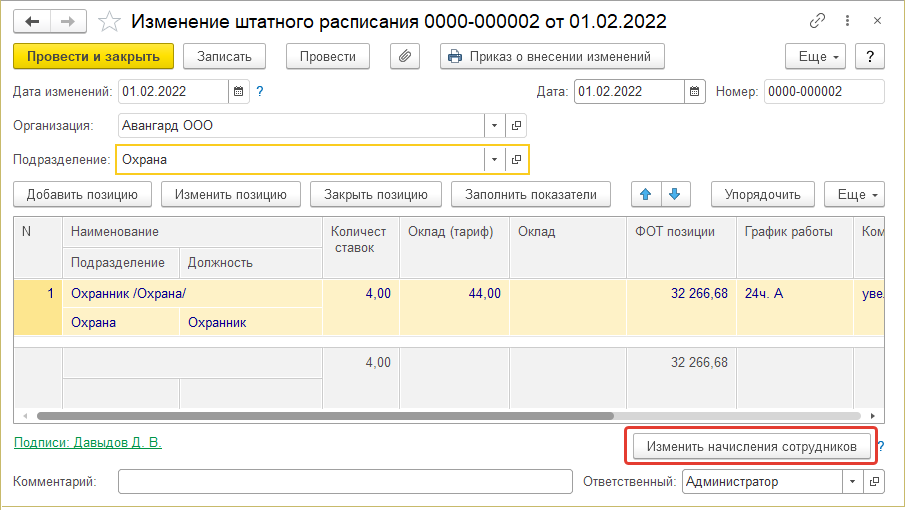Click into the Комментарий text field
This screenshot has height=510, width=905.
coord(345,482)
